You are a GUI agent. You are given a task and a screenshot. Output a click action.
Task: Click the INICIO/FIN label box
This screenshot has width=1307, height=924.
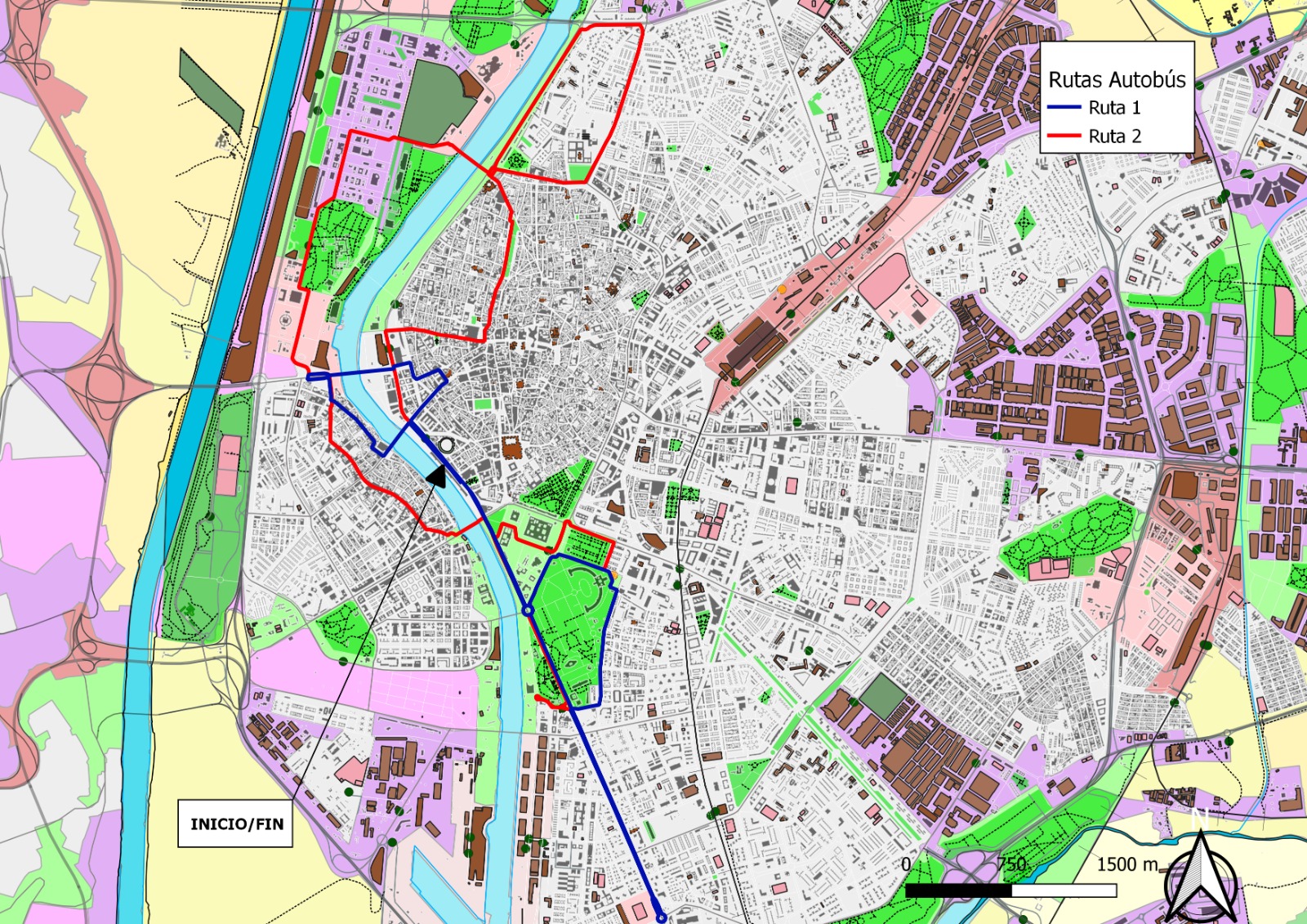[236, 824]
